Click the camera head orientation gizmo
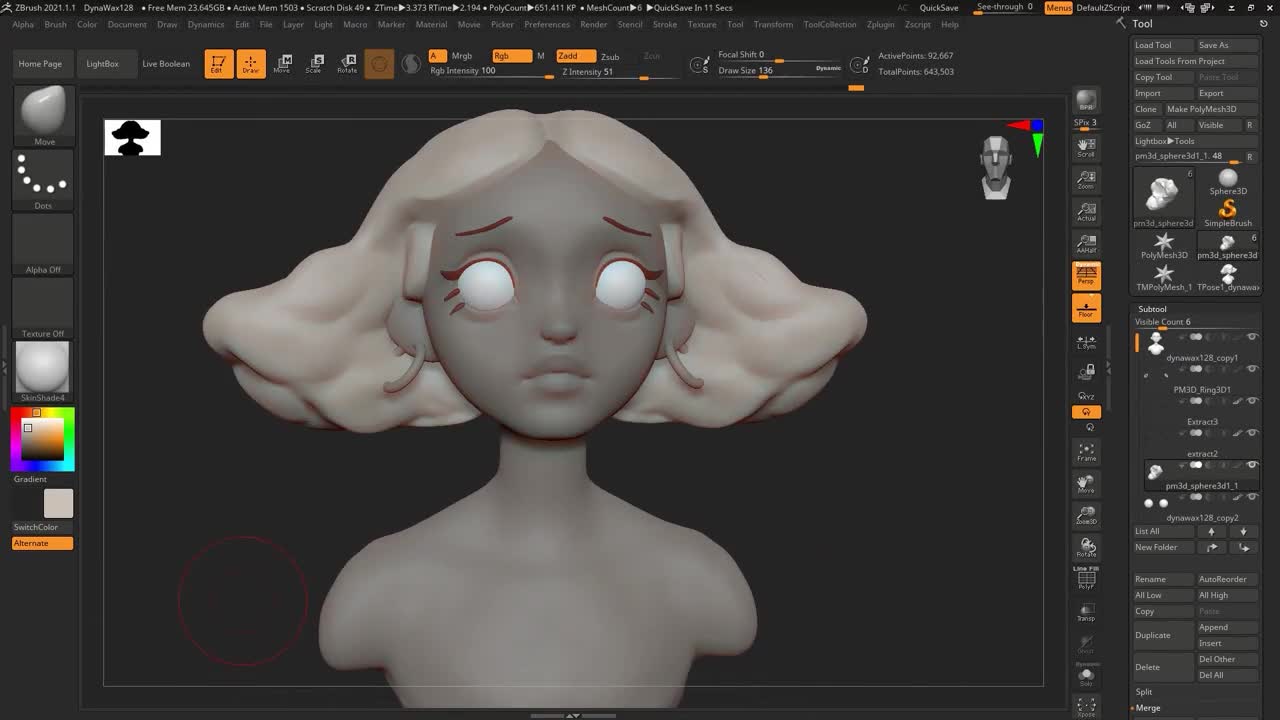The width and height of the screenshot is (1280, 720). [x=996, y=167]
